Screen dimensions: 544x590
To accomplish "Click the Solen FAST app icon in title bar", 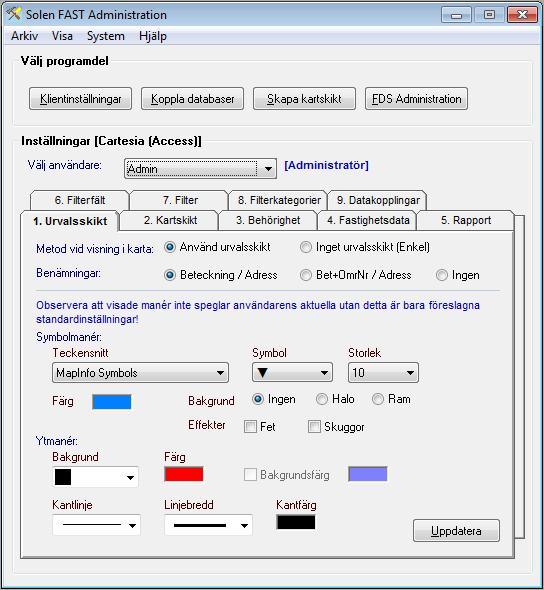I will point(14,14).
